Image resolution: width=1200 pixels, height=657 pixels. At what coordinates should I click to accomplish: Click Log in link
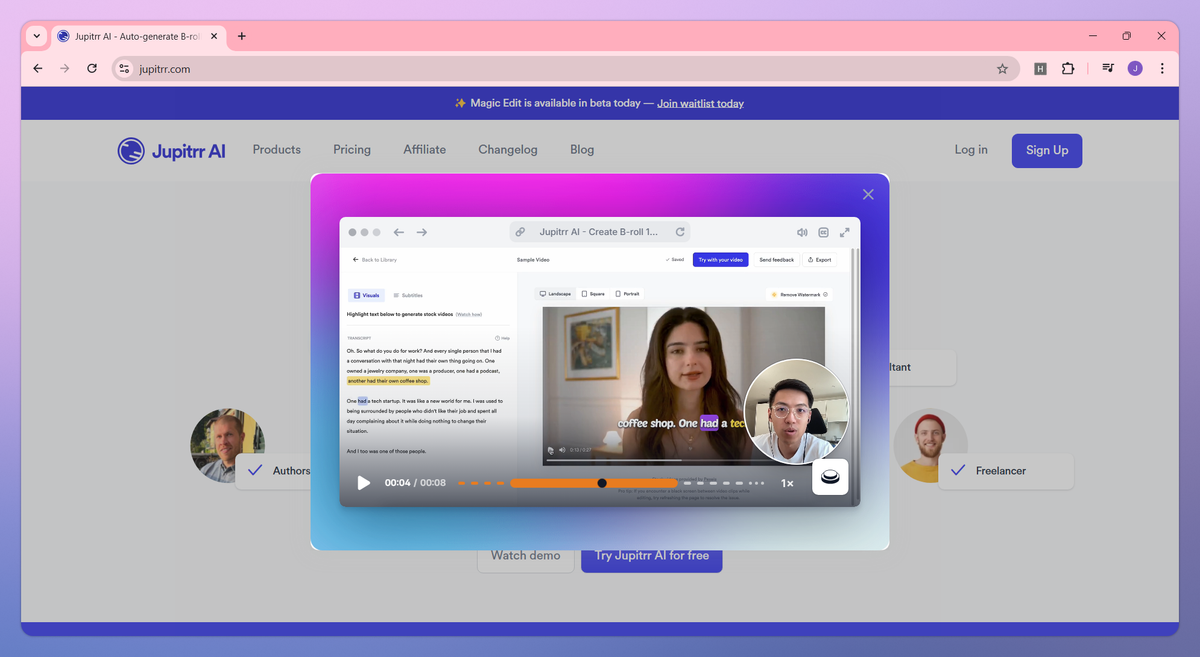[x=971, y=150]
